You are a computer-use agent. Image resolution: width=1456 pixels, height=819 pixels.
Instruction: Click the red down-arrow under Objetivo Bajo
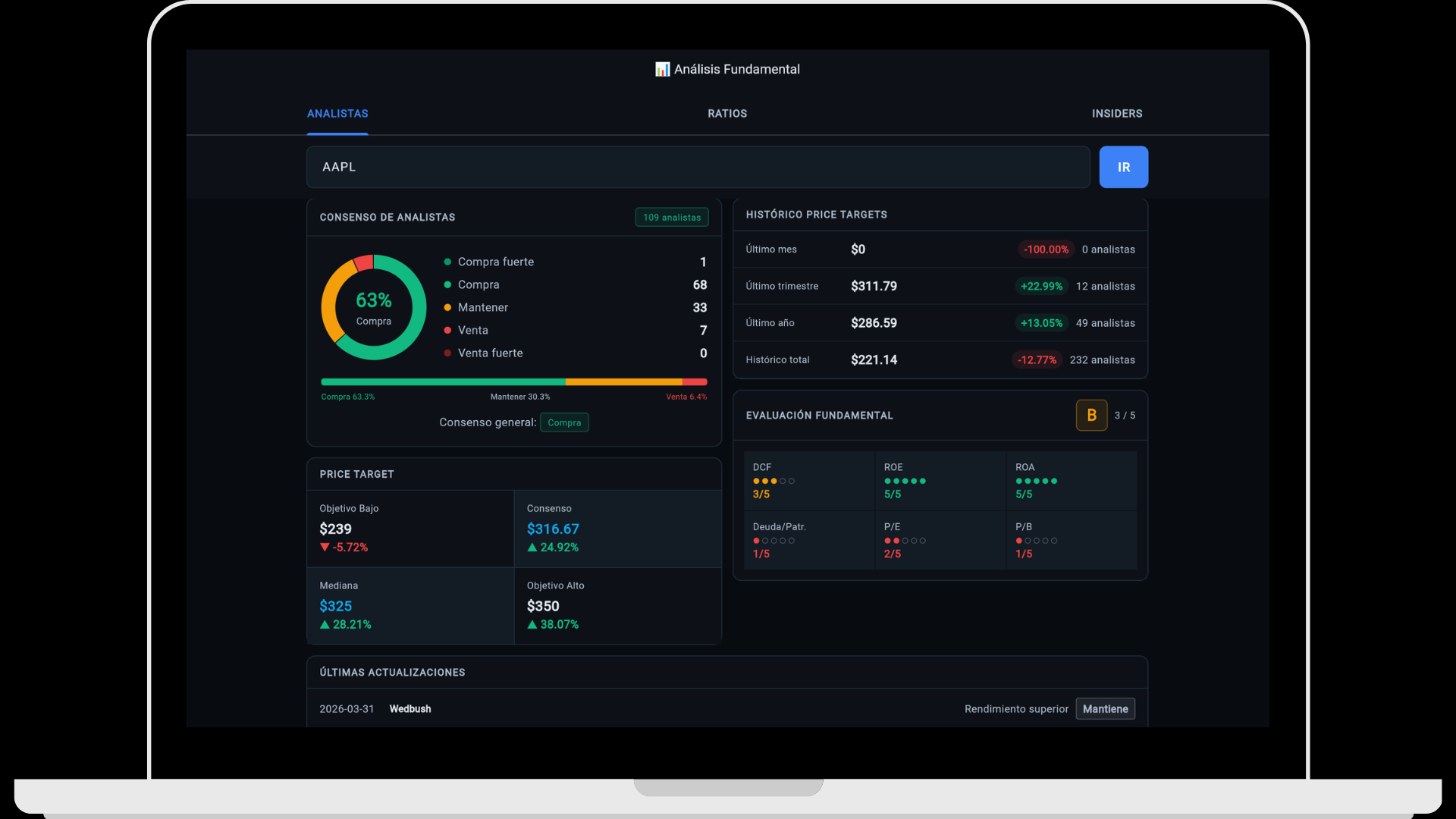(x=325, y=547)
